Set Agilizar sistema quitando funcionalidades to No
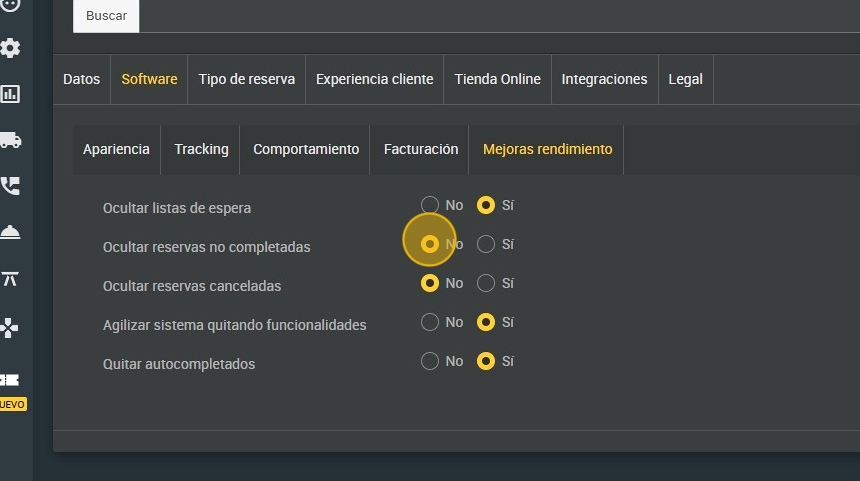This screenshot has height=481, width=860. tap(430, 322)
